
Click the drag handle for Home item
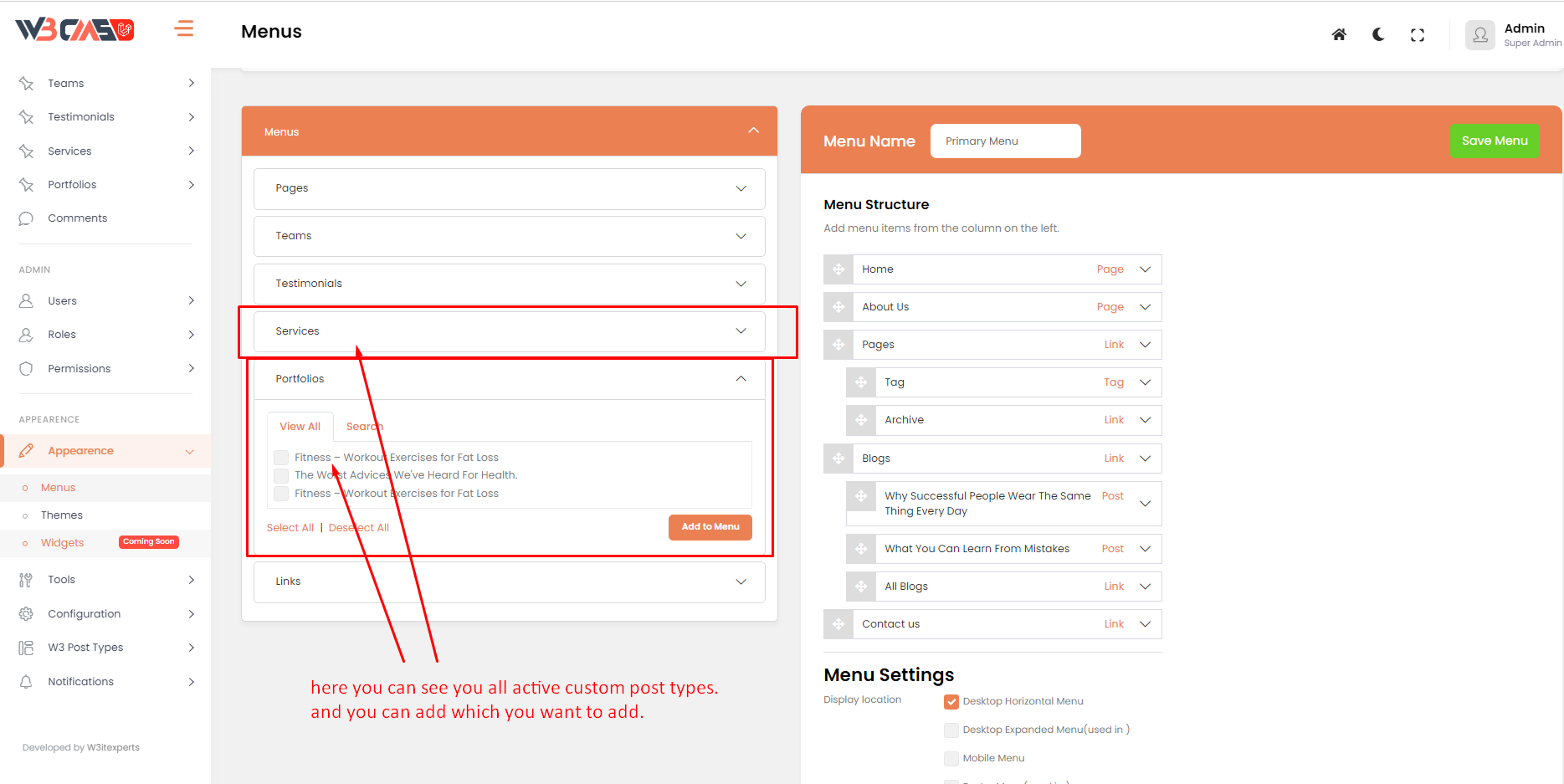pos(838,269)
